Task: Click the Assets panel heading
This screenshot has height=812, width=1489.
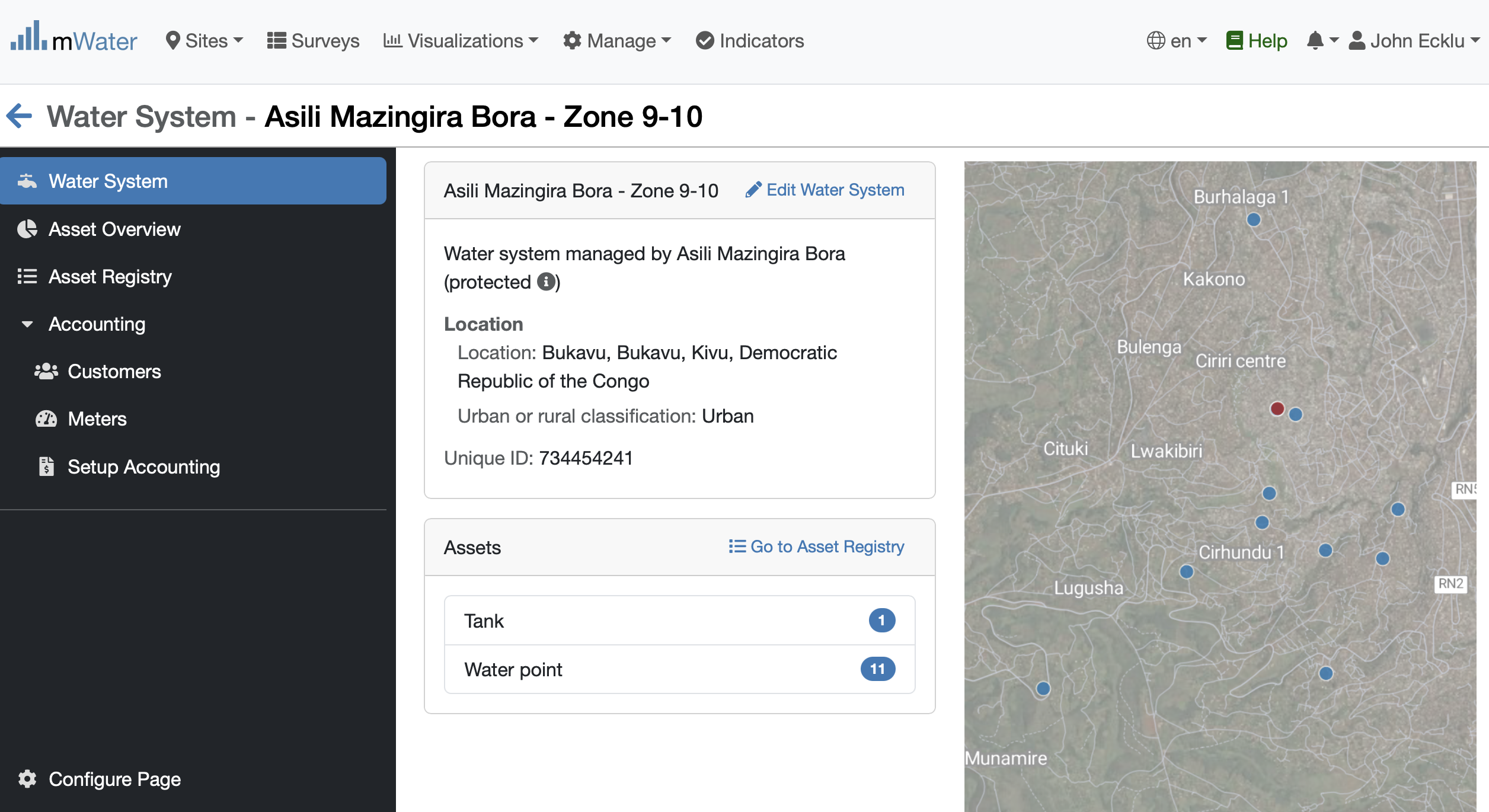Action: tap(472, 547)
